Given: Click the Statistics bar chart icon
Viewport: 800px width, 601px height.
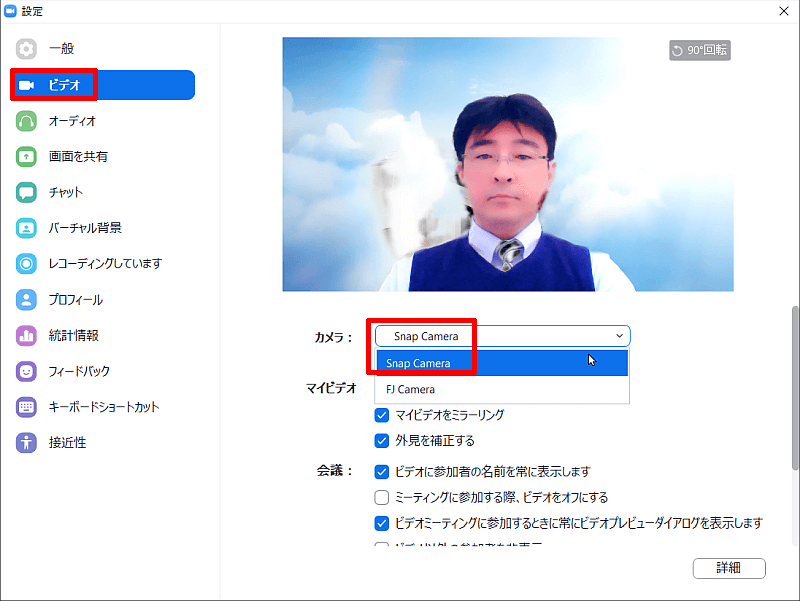Looking at the screenshot, I should pos(26,336).
